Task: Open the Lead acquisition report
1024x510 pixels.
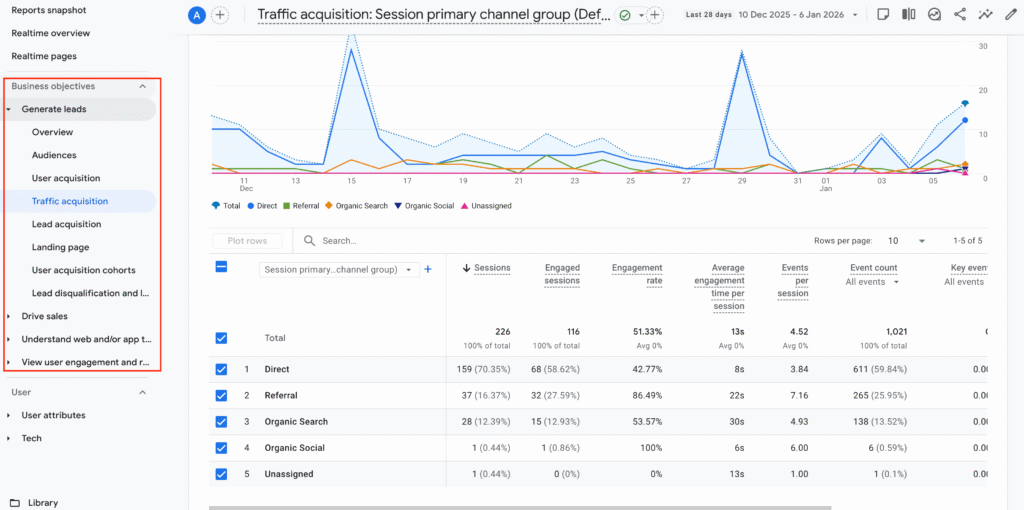Action: coord(66,224)
